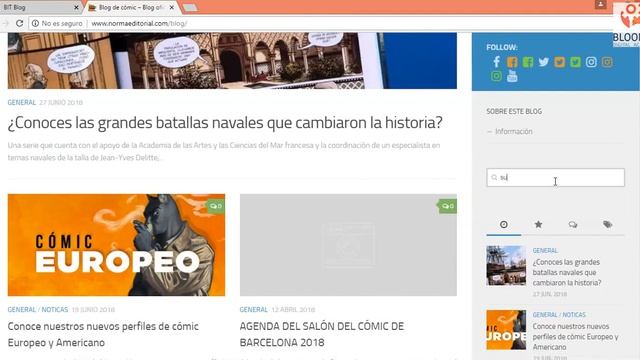Select the 'Blog de cómic' browser tab
The image size is (640, 360).
click(x=131, y=7)
